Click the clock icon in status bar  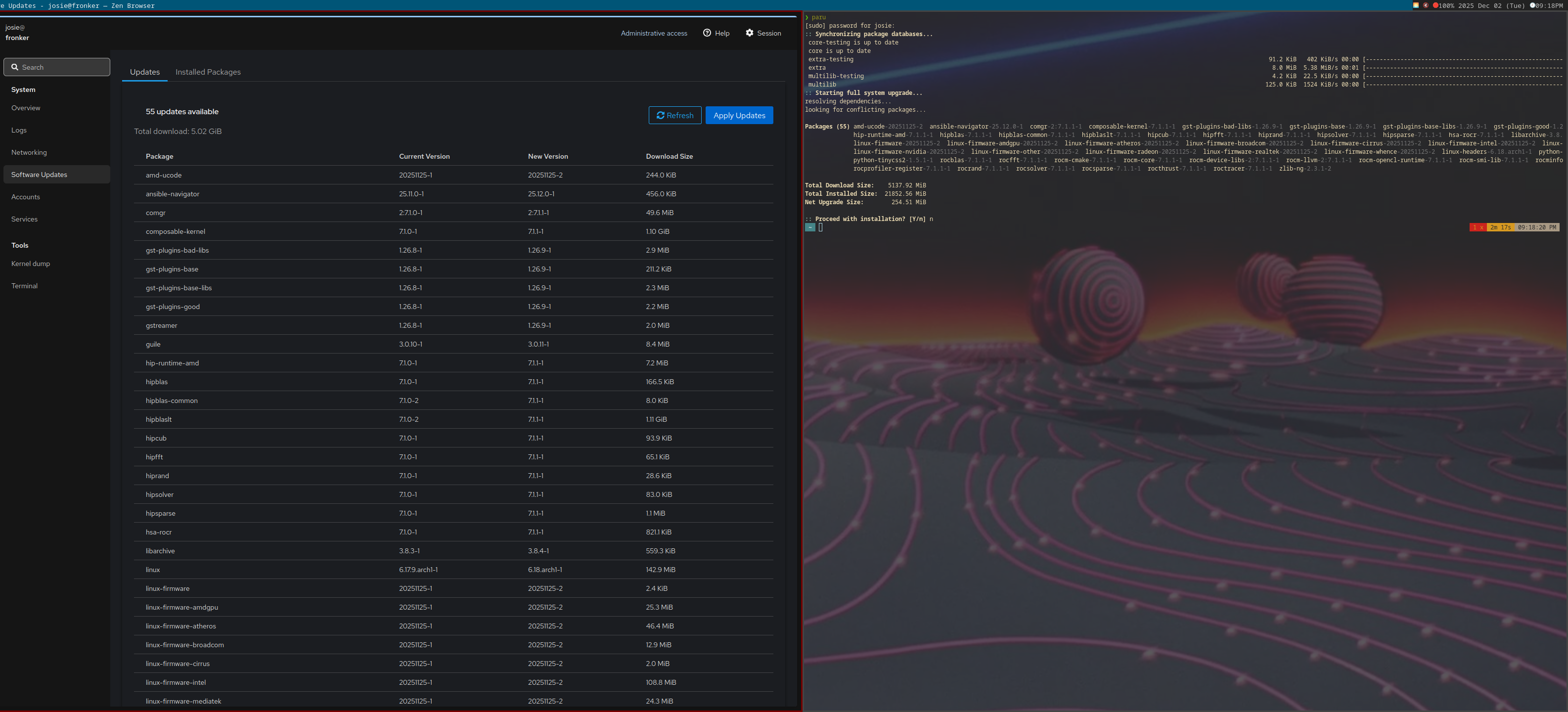pos(1533,5)
